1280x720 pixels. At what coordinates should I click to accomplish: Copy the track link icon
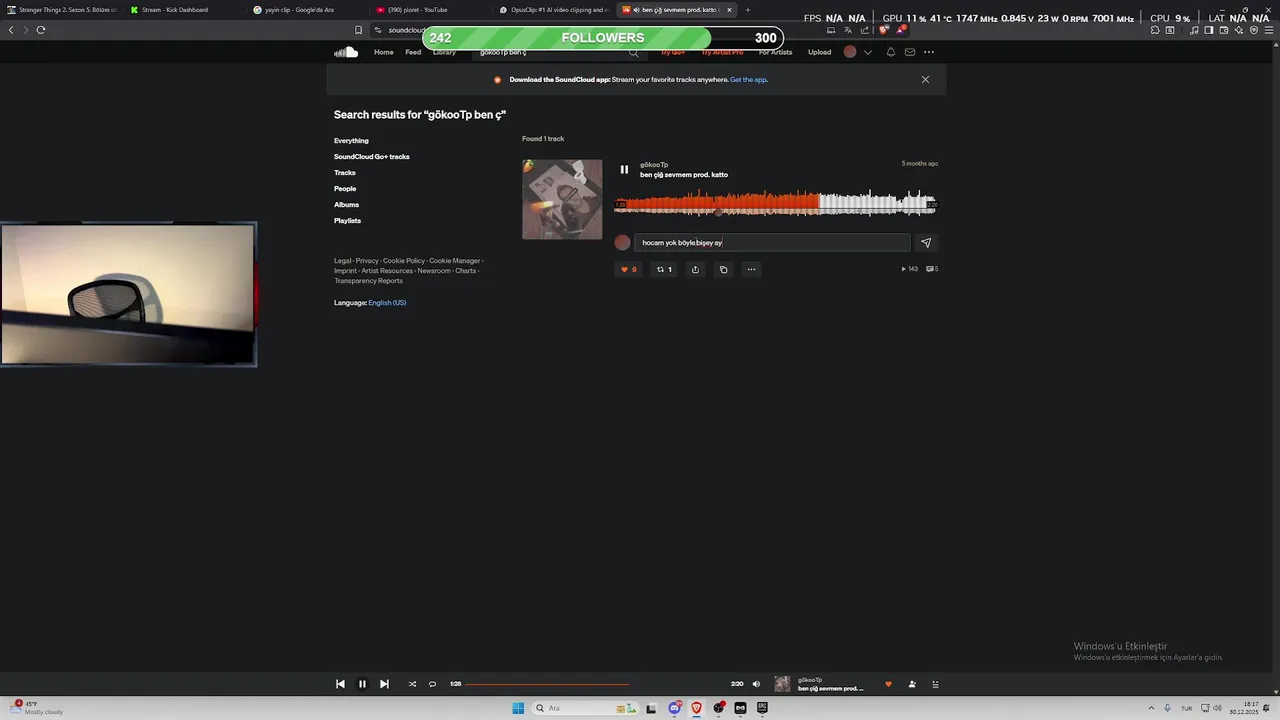[723, 269]
